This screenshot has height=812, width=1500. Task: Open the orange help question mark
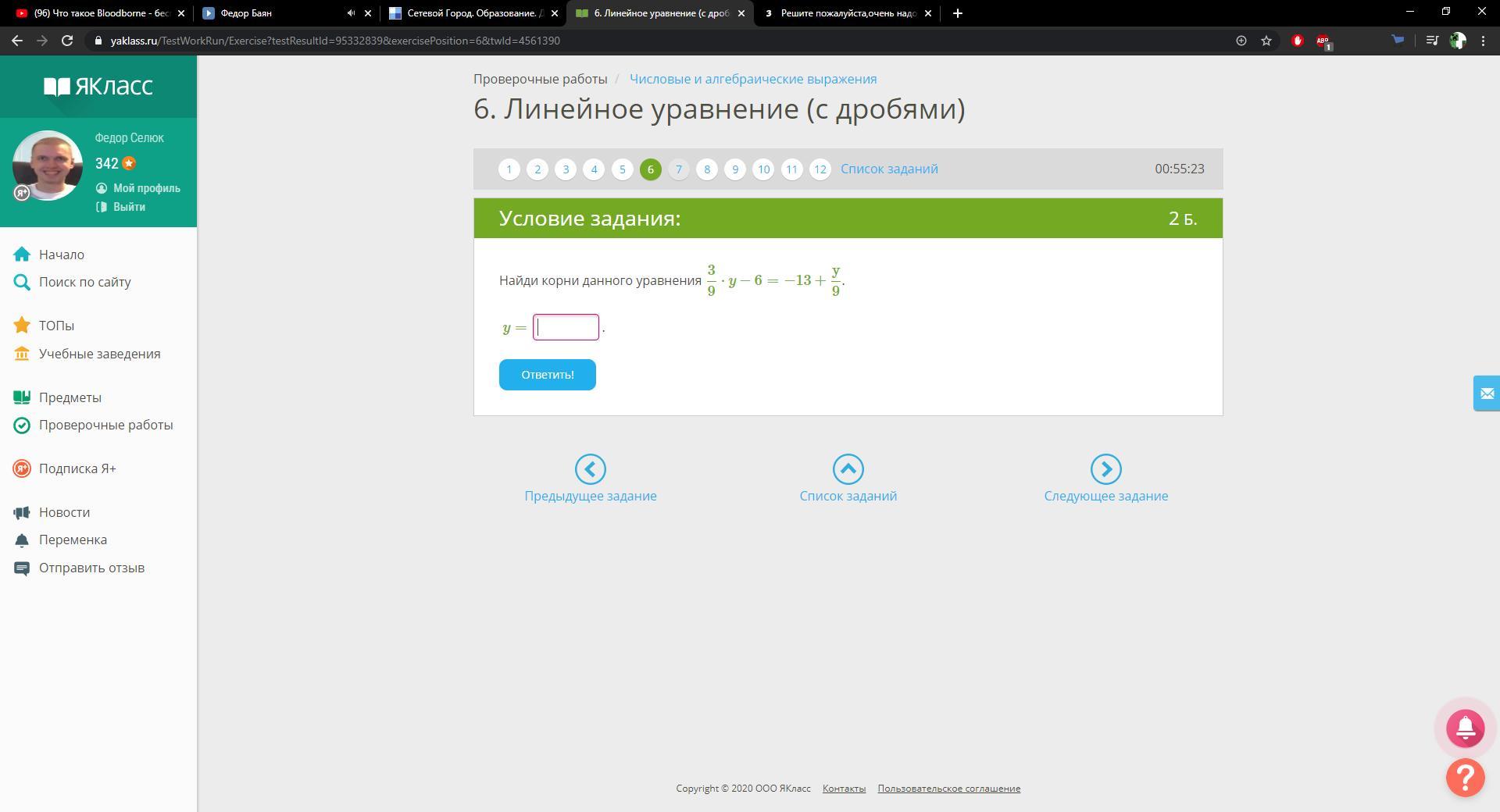1465,778
